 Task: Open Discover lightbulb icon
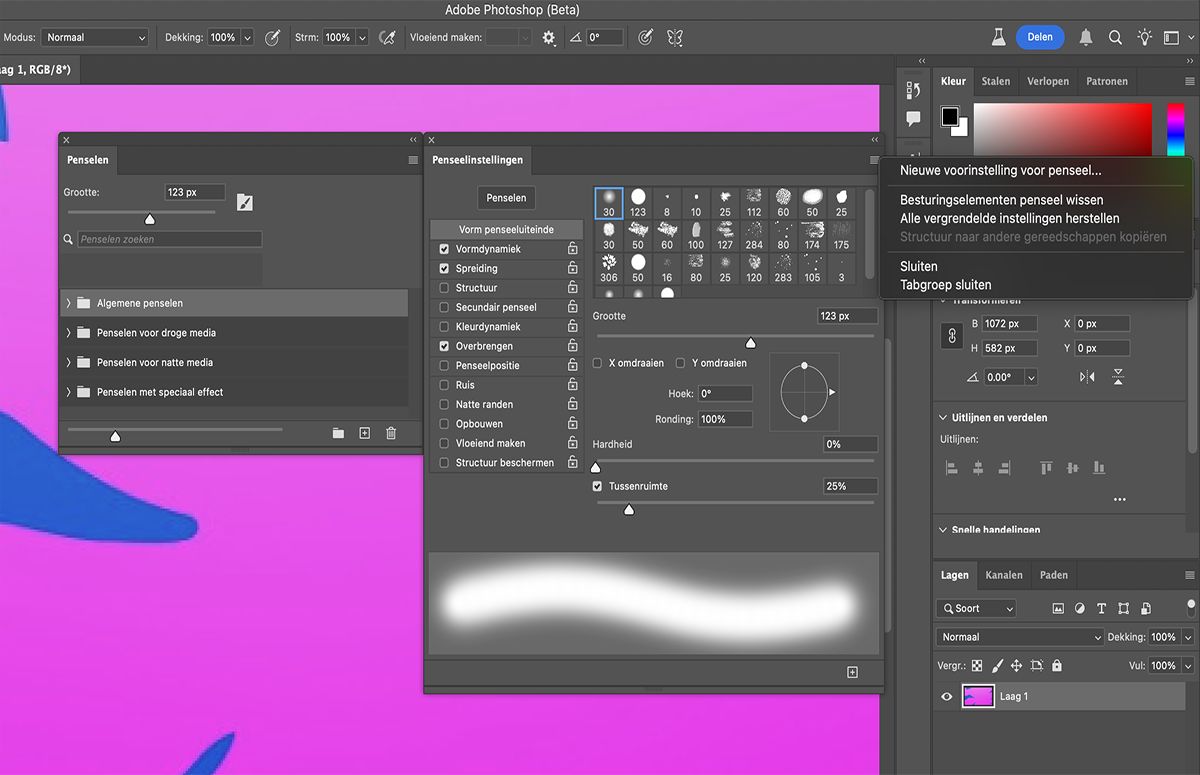click(1144, 37)
